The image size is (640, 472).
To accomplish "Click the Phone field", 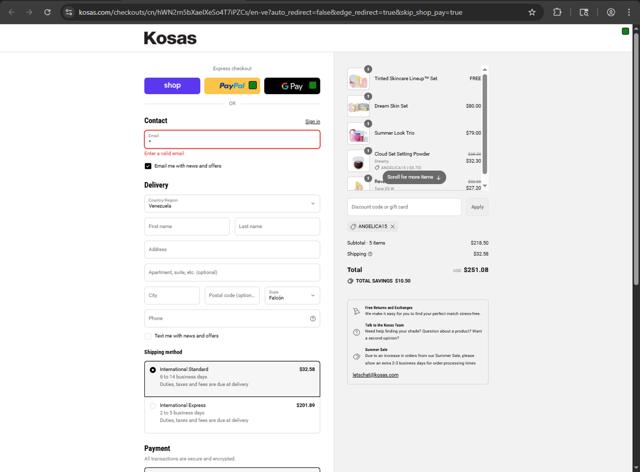I will point(232,318).
